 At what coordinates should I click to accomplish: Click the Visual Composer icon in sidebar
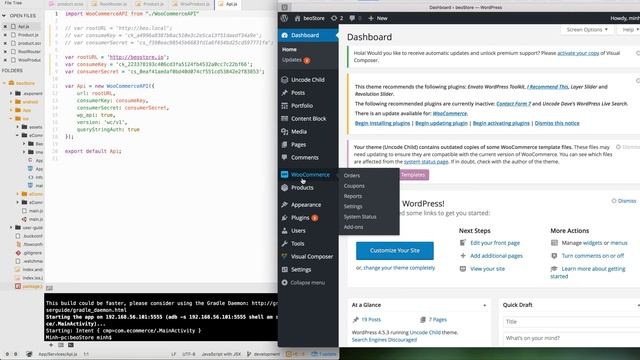(284, 256)
